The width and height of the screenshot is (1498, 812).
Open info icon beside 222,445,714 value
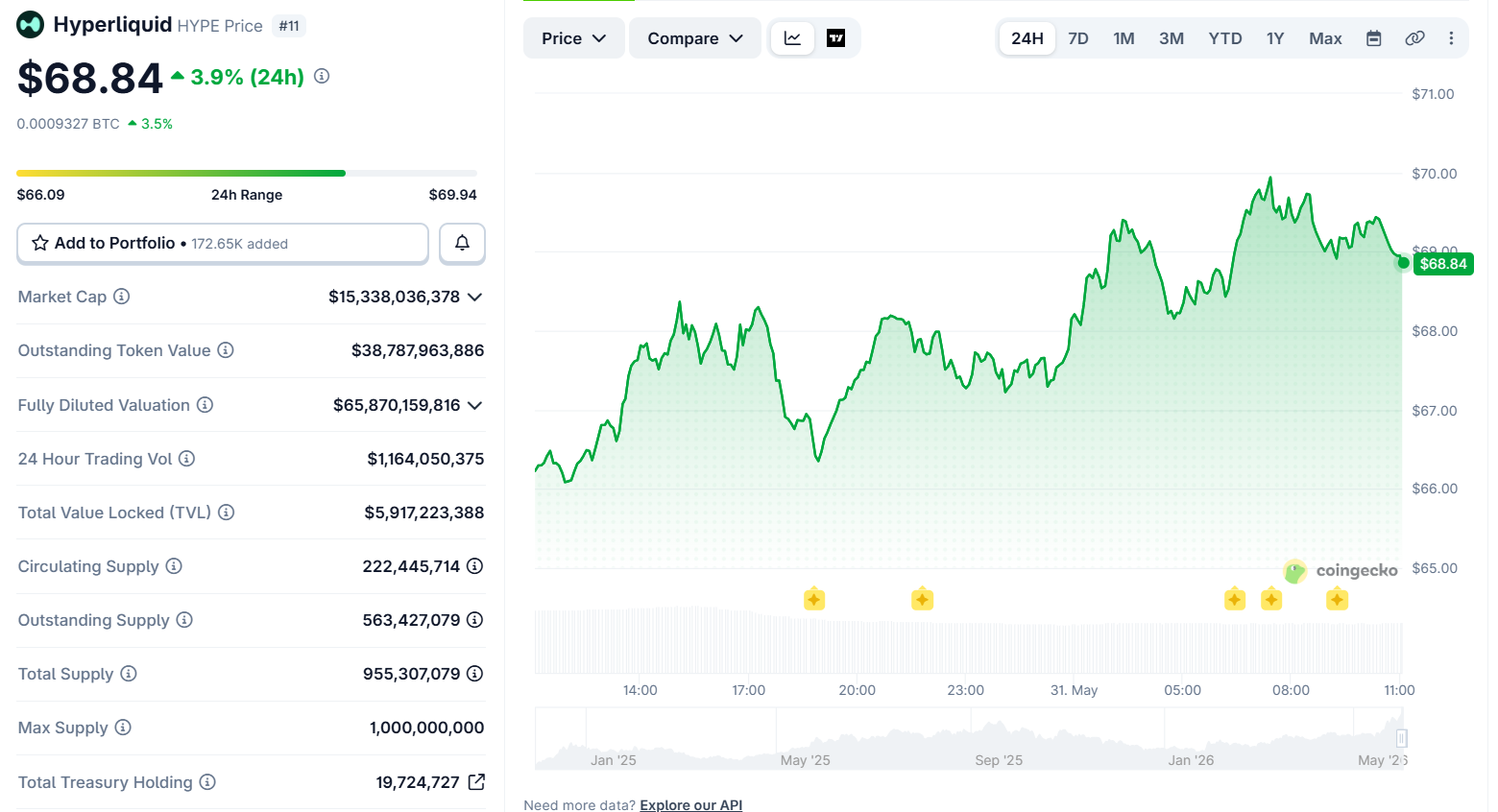(x=474, y=566)
